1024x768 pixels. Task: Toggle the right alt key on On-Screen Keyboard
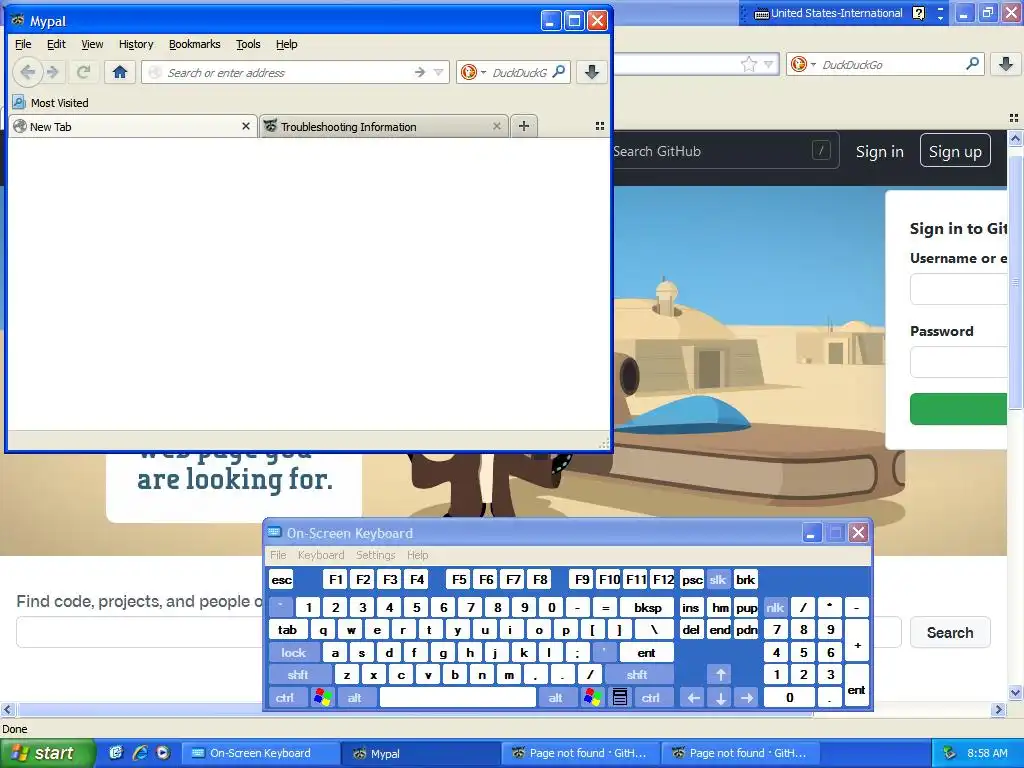click(x=556, y=697)
